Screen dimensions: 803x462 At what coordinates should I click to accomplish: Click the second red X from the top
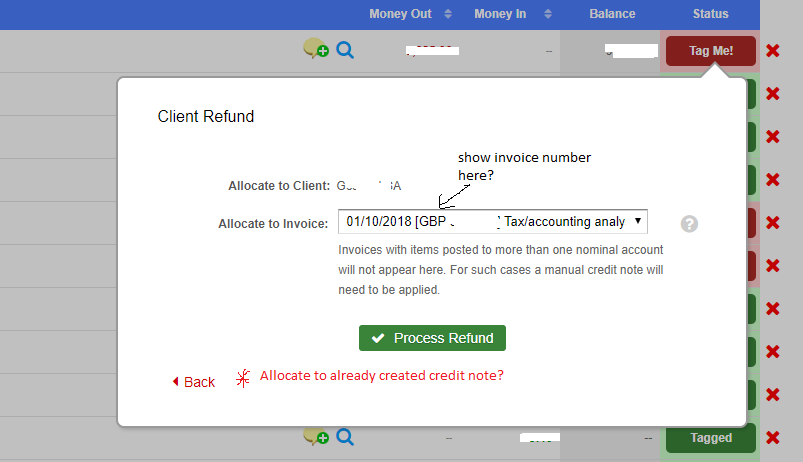773,93
